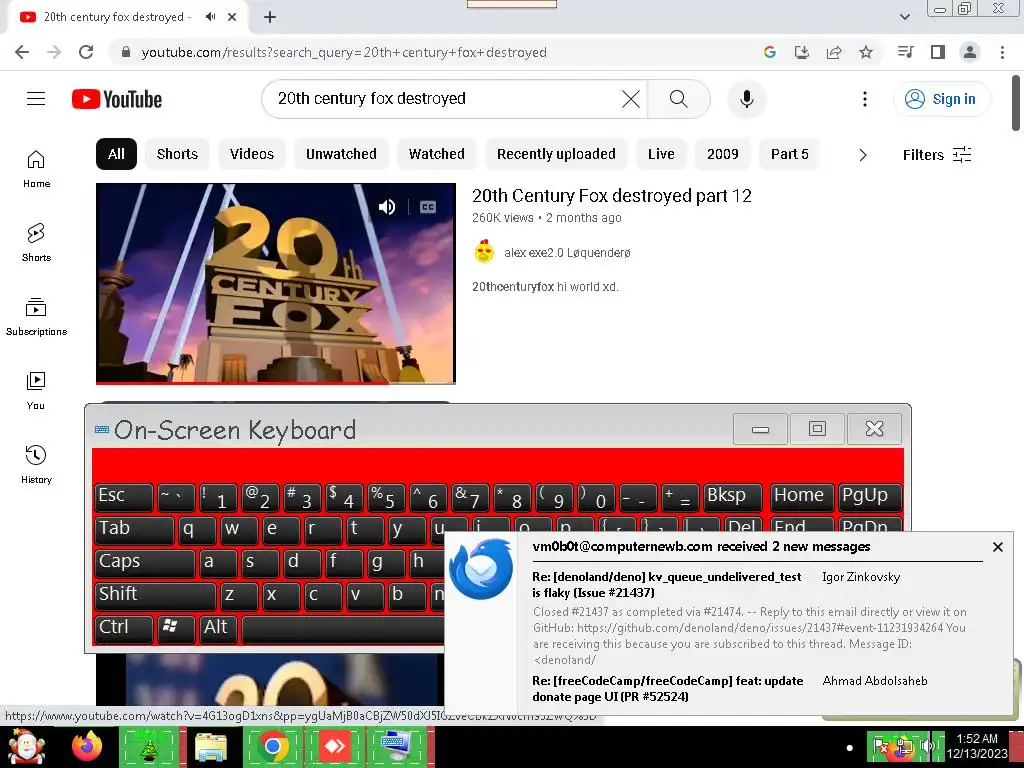The height and width of the screenshot is (768, 1024).
Task: Select the Recently uploaded filter chip
Action: [556, 154]
